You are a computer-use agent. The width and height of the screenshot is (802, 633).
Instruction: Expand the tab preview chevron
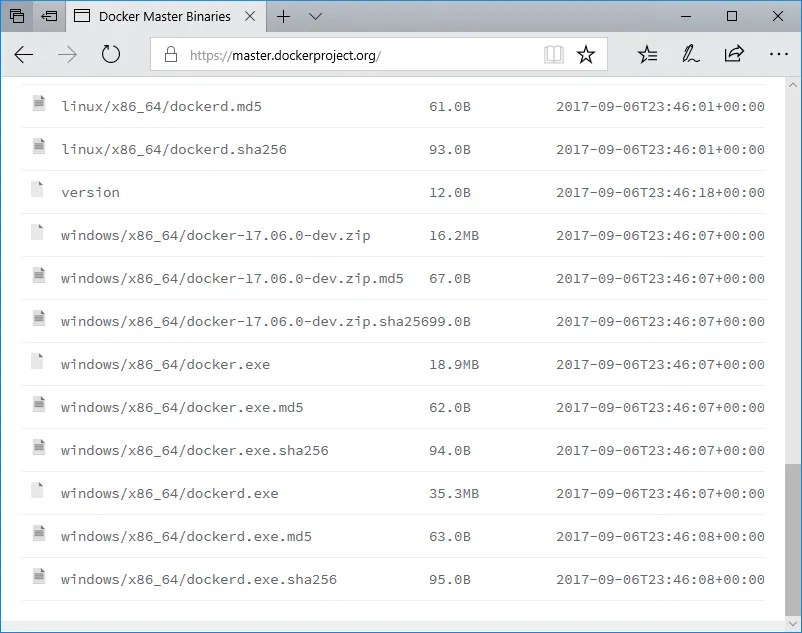coord(316,16)
